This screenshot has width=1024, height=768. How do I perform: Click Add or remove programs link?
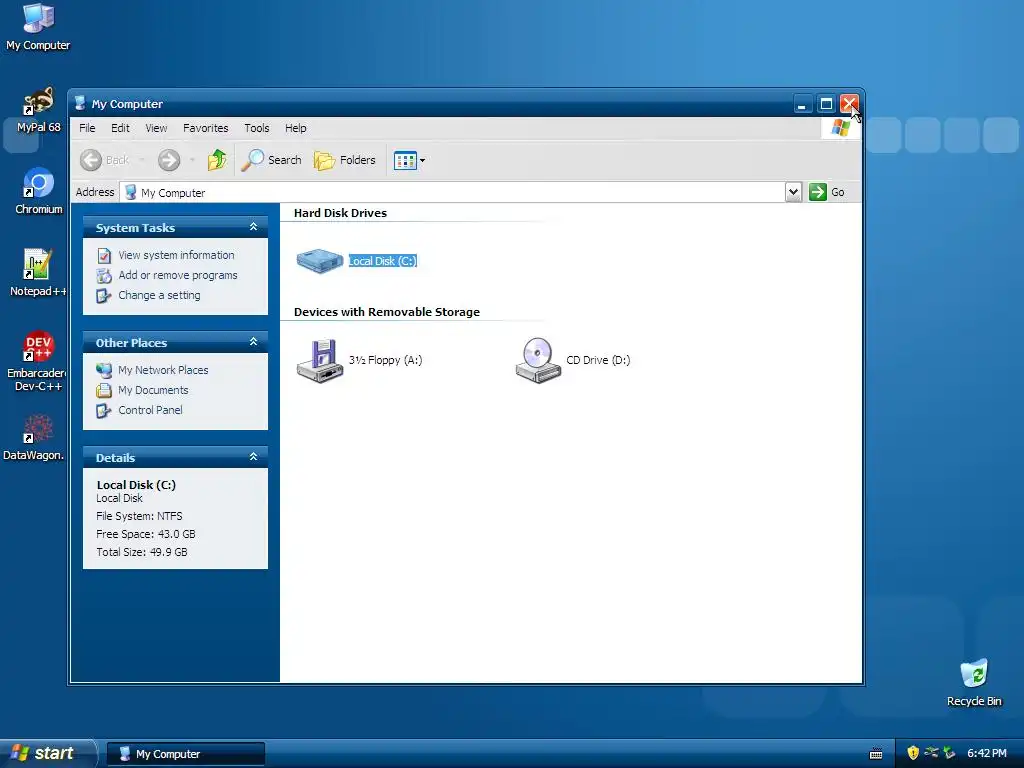click(x=178, y=276)
